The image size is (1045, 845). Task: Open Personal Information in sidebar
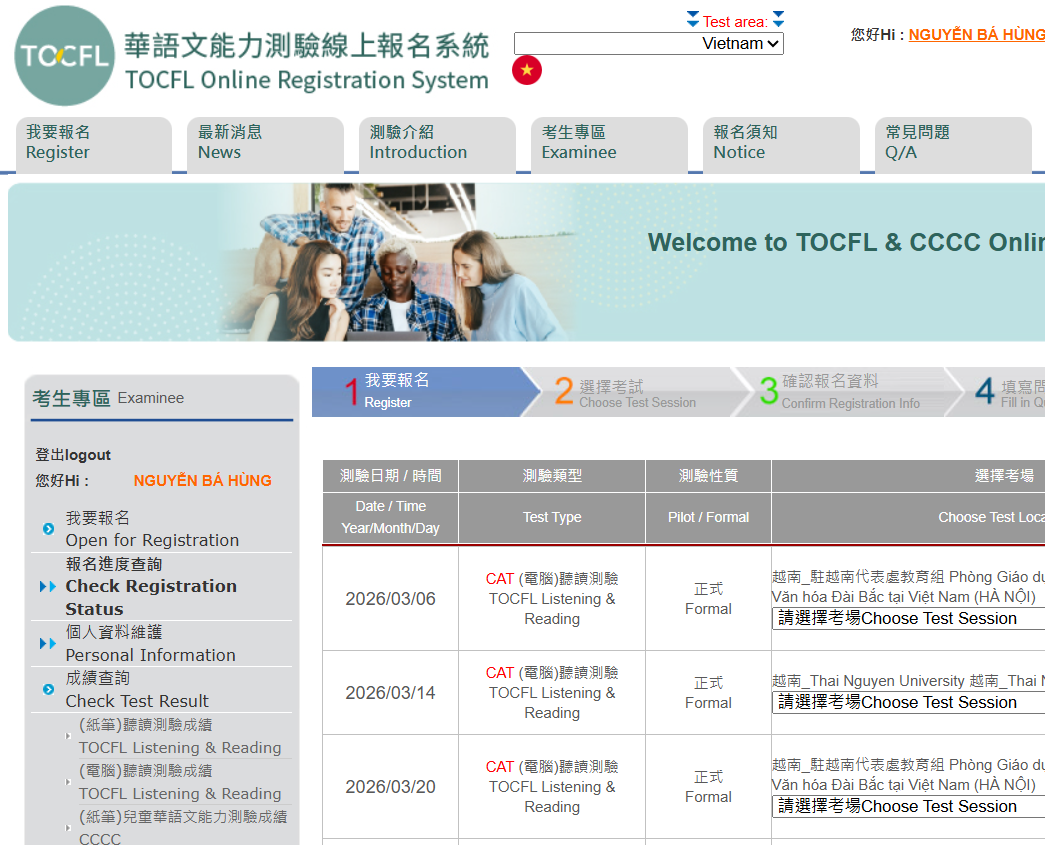(150, 655)
